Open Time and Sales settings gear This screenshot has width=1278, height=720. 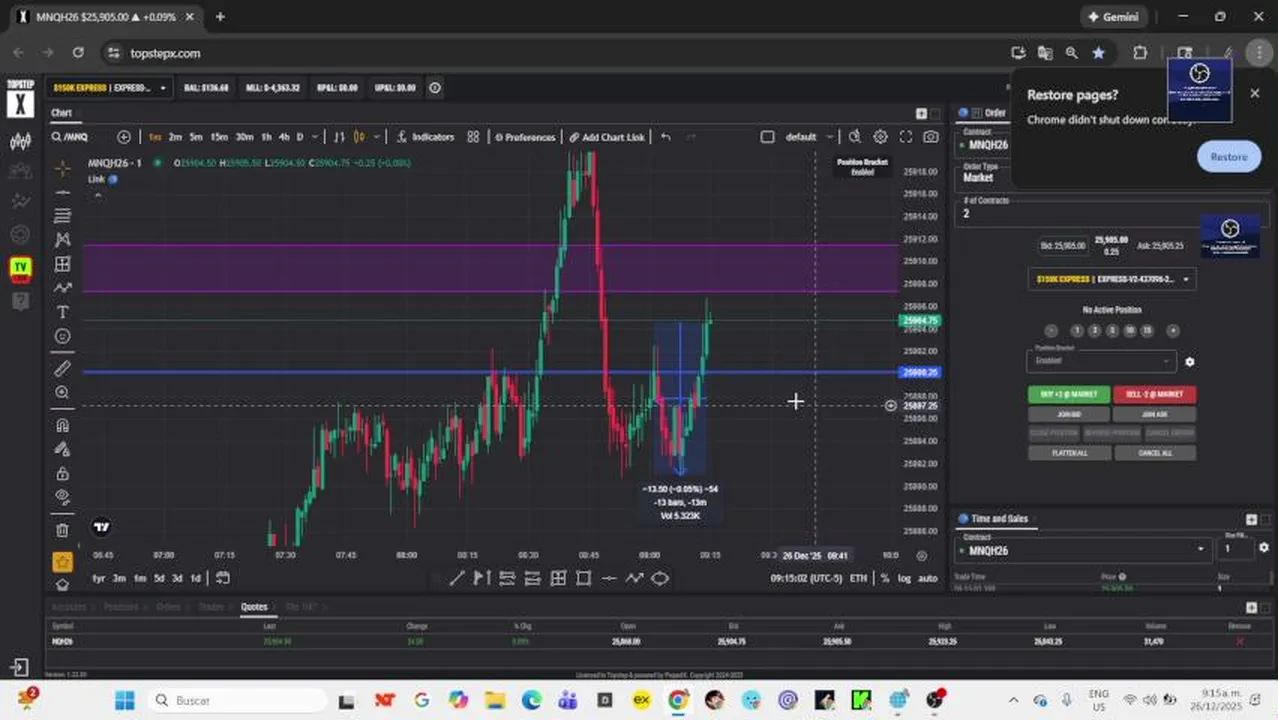(x=1264, y=548)
